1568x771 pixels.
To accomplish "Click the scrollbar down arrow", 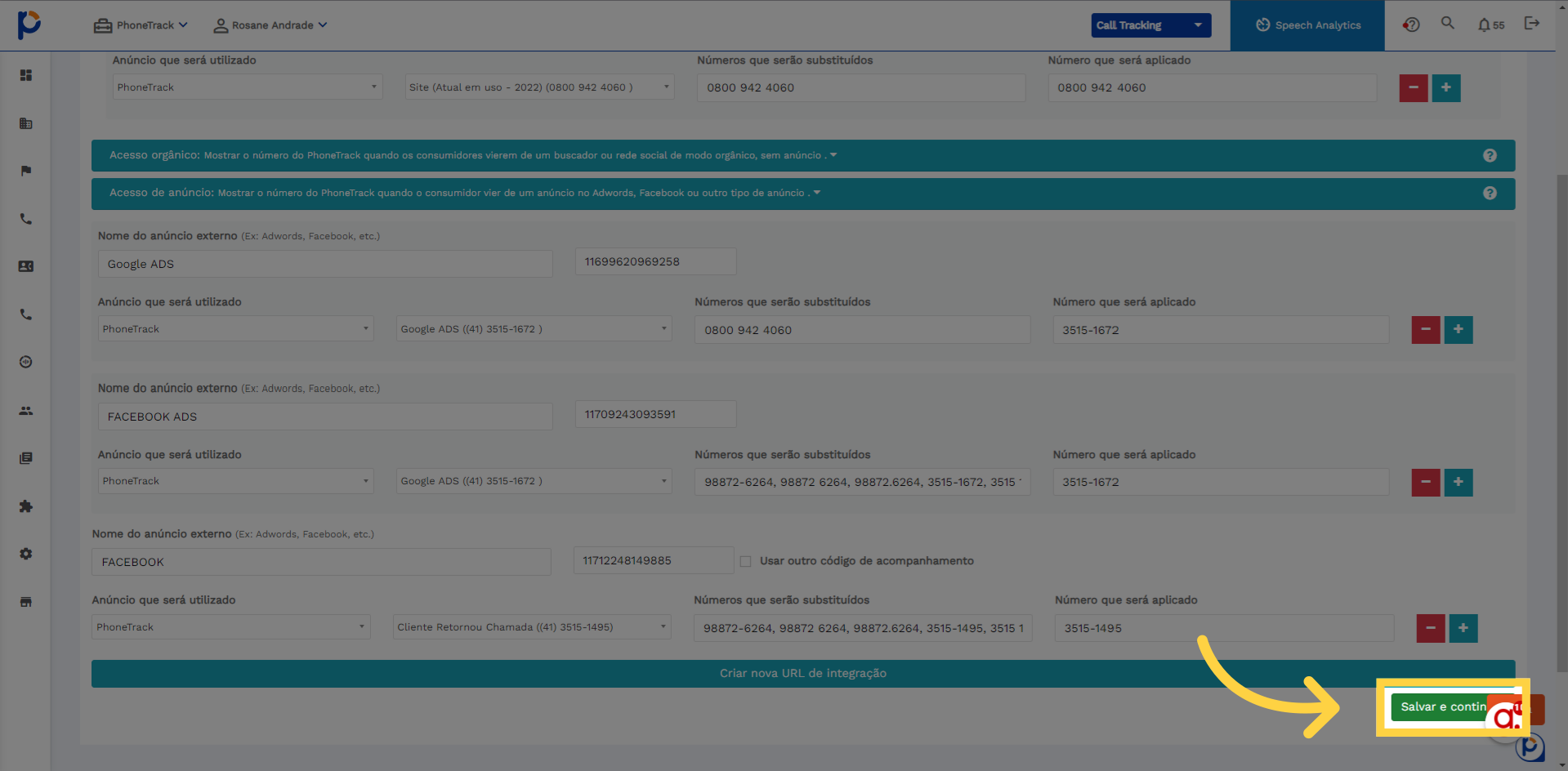I will 1561,765.
